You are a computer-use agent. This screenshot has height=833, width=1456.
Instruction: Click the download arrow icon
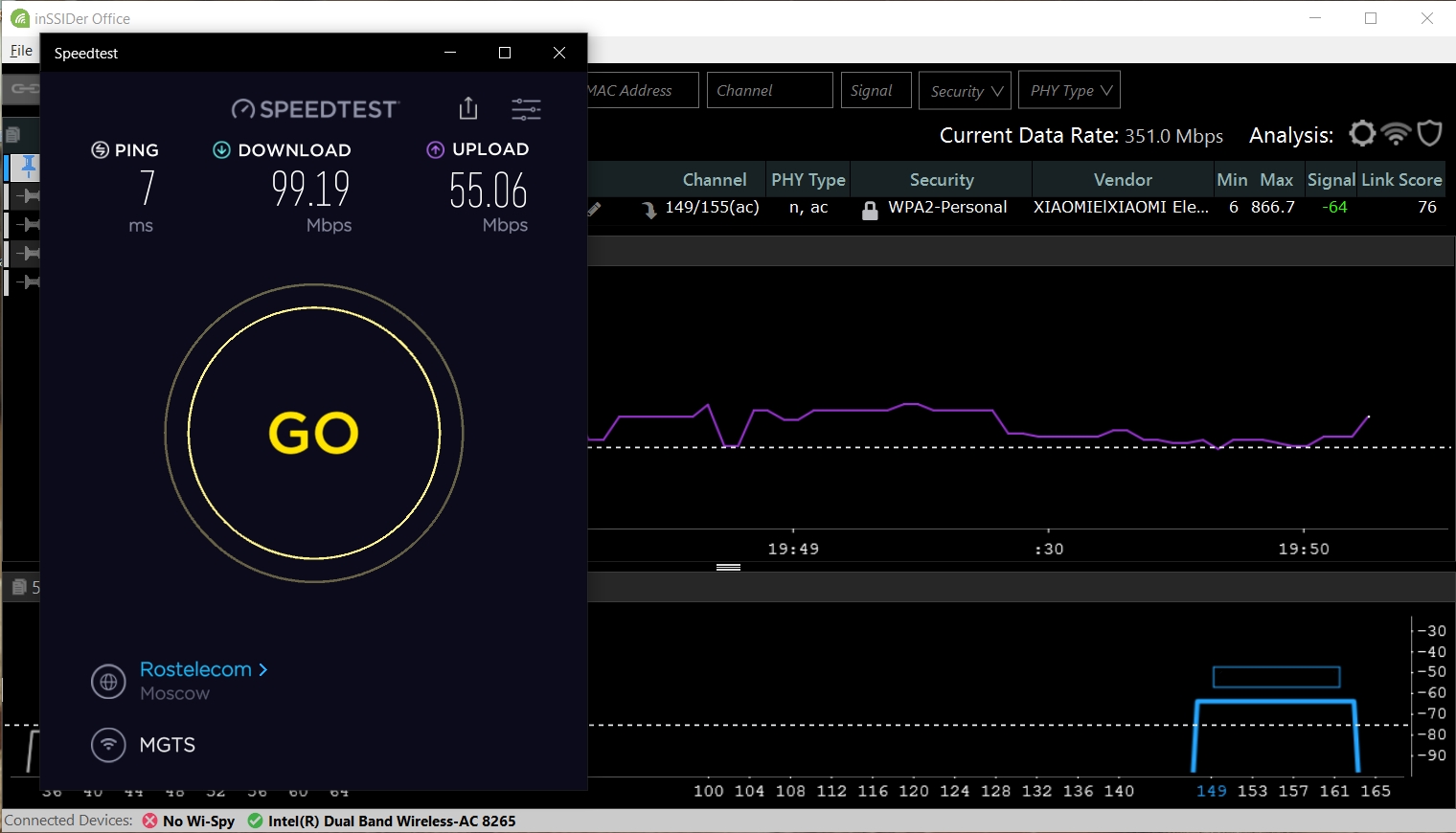point(221,149)
